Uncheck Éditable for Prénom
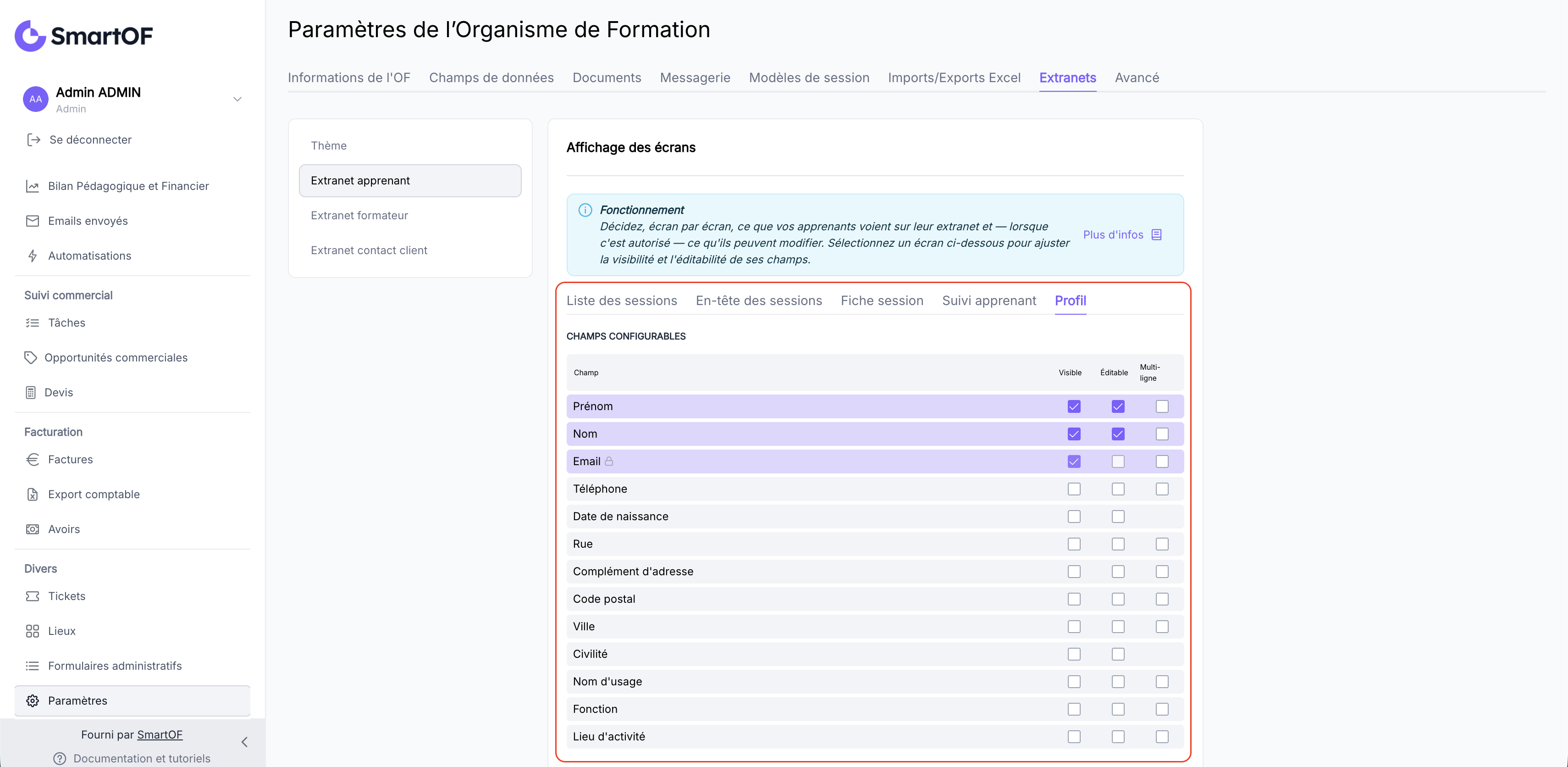 [1118, 406]
